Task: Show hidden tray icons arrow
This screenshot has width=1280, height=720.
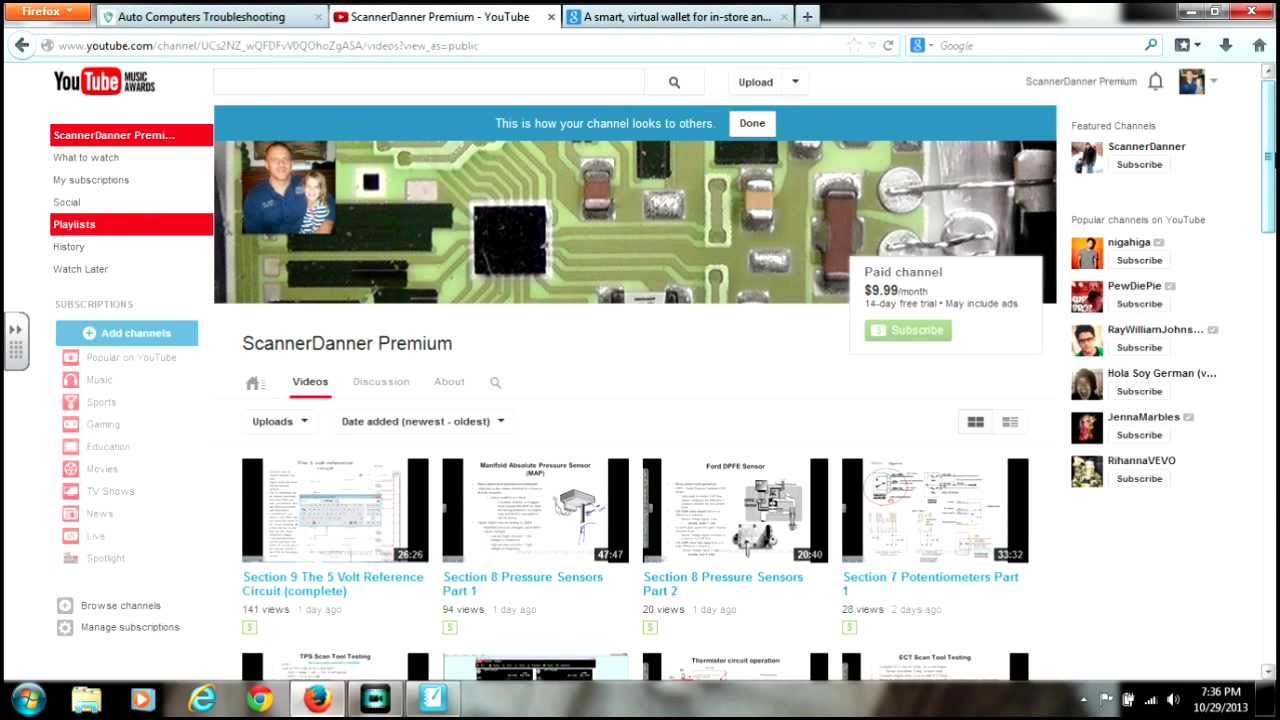Action: (1084, 699)
